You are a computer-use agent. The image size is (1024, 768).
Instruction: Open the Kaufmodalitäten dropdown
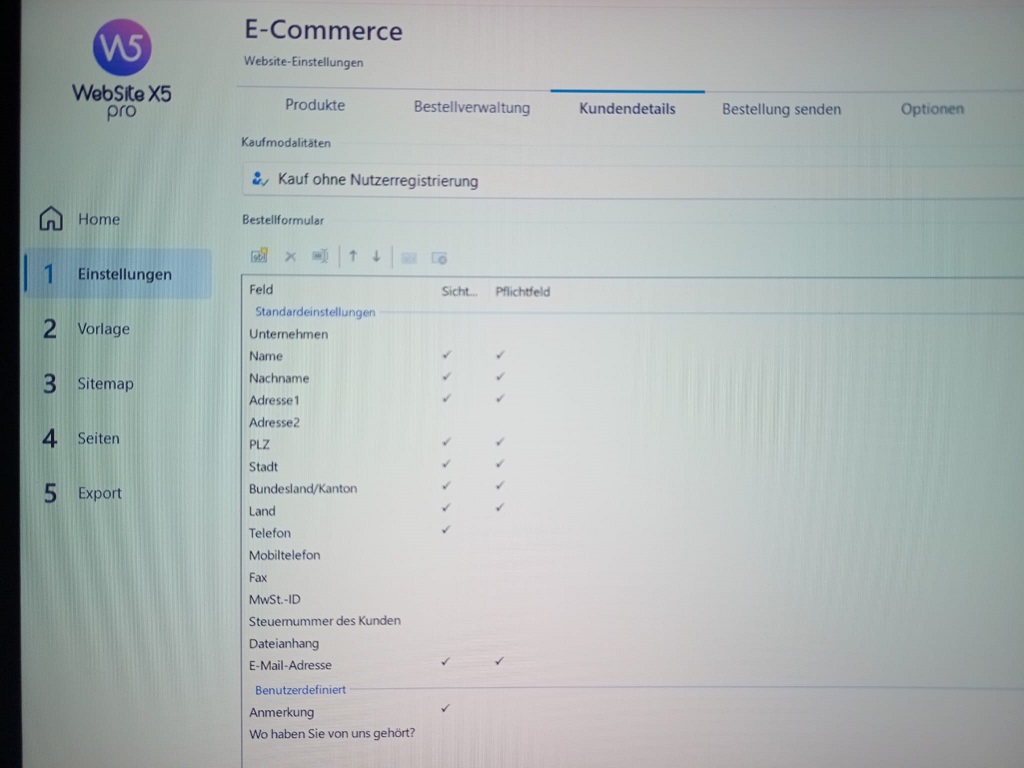(630, 181)
